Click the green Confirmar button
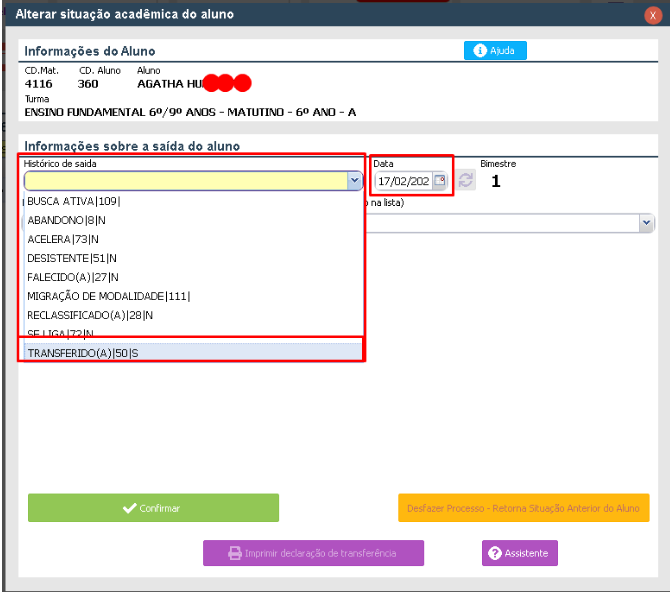The image size is (670, 594). click(153, 508)
